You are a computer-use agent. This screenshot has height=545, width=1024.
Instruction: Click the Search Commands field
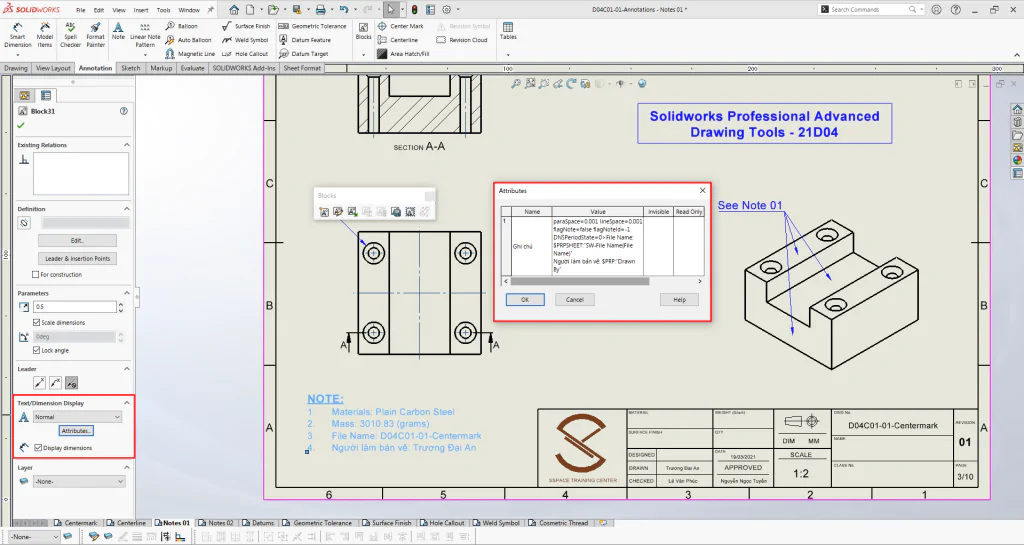871,10
